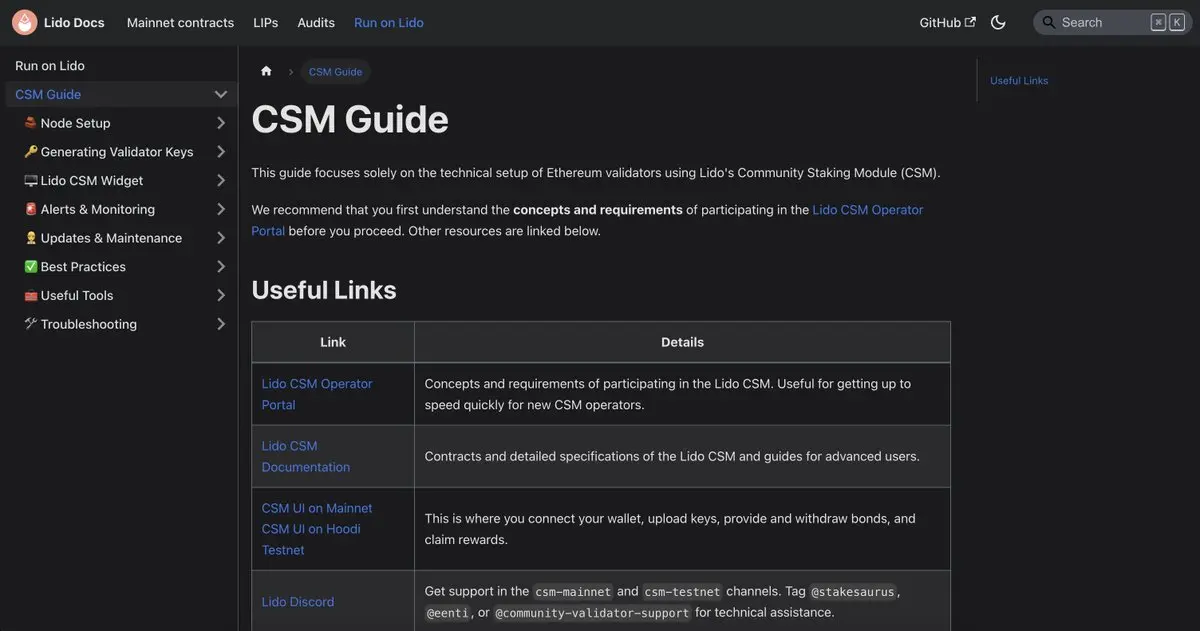Click the CSM Guide page title
1200x631 pixels.
350,119
